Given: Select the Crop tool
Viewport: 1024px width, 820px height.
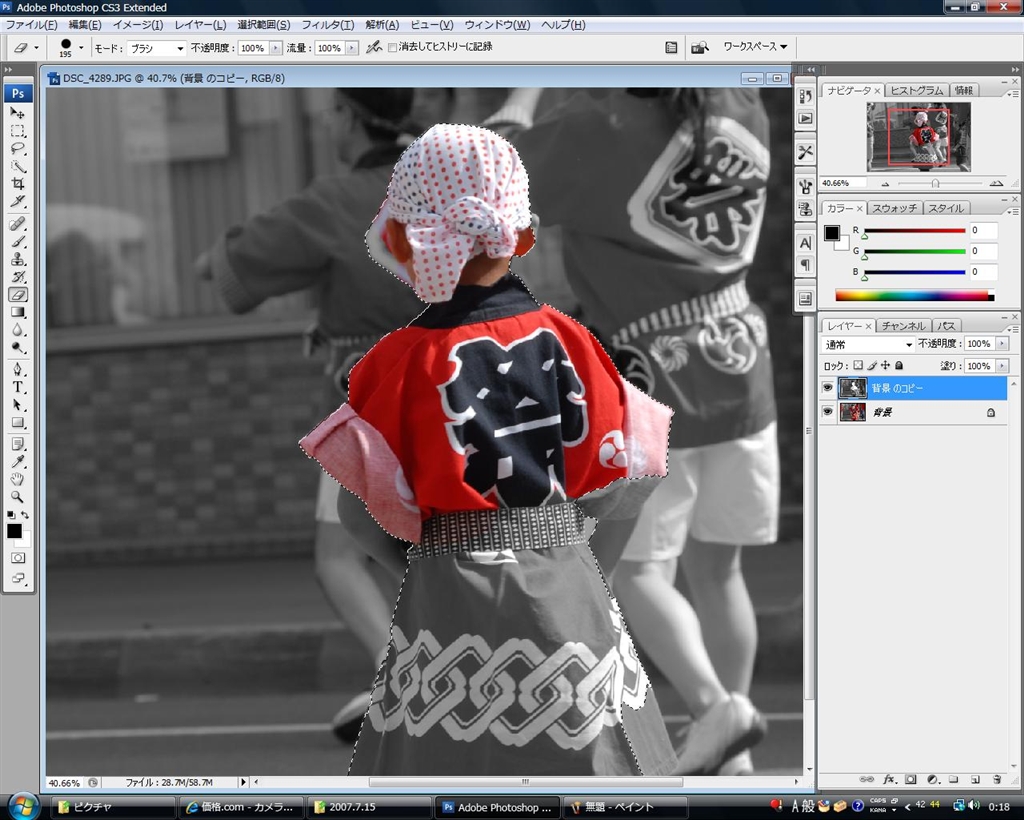Looking at the screenshot, I should click(18, 183).
